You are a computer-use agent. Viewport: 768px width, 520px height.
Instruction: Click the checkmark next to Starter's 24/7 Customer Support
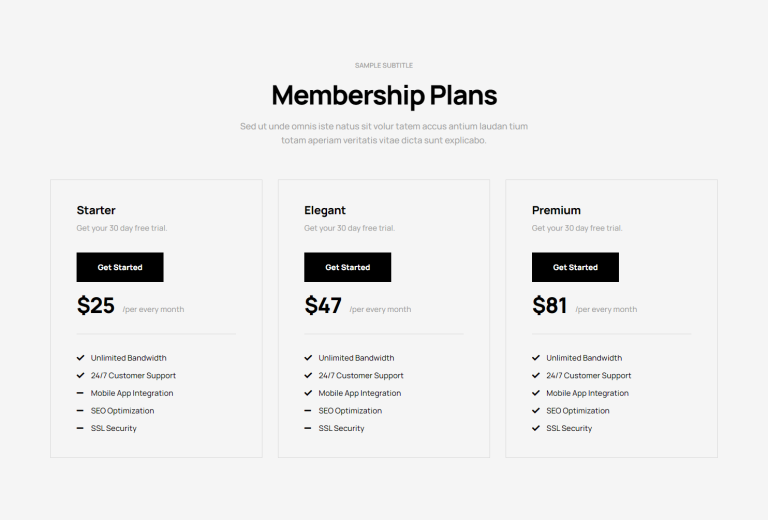pyautogui.click(x=80, y=376)
